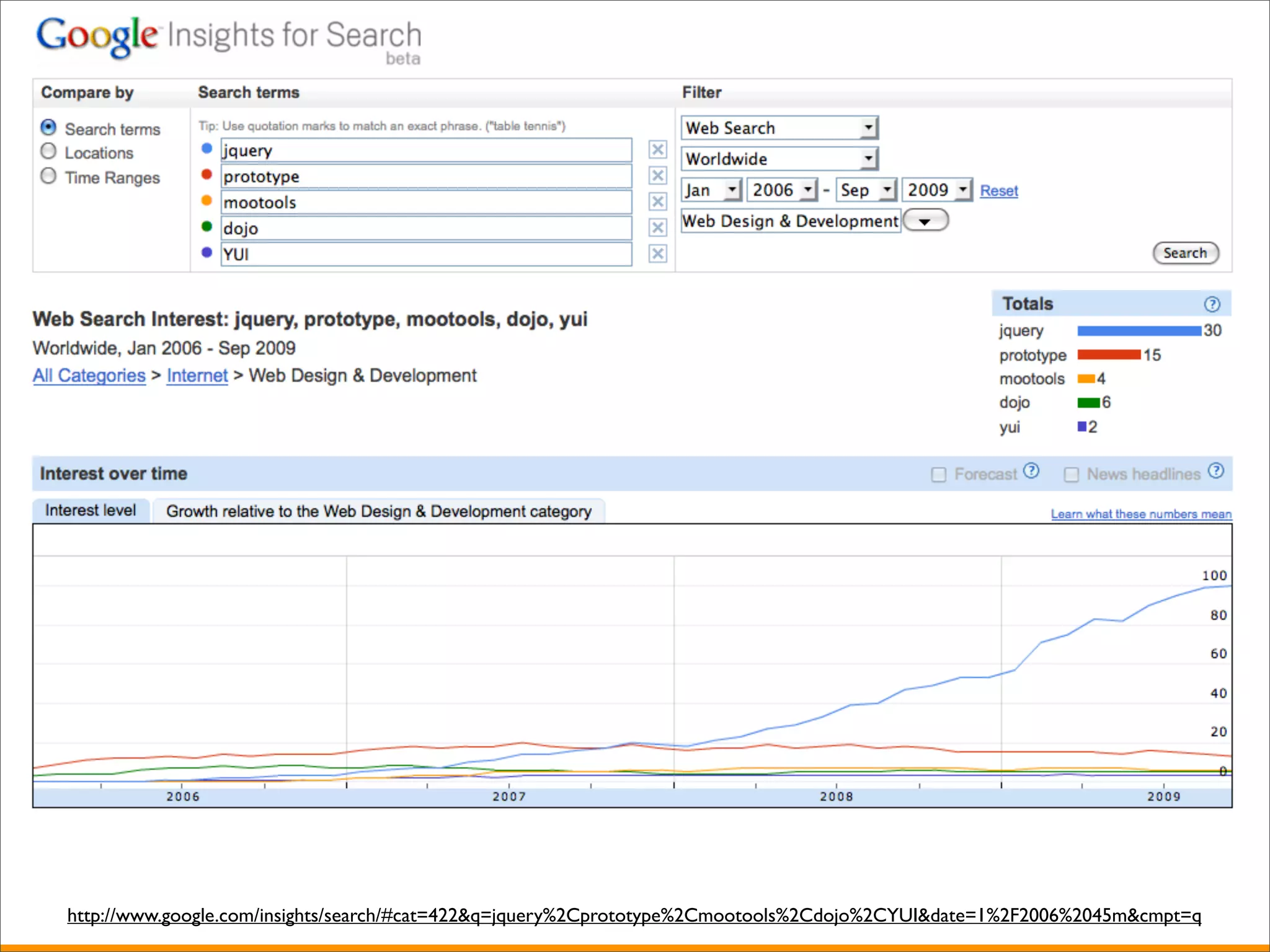The image size is (1270, 952).
Task: Reset the date filter
Action: [999, 191]
